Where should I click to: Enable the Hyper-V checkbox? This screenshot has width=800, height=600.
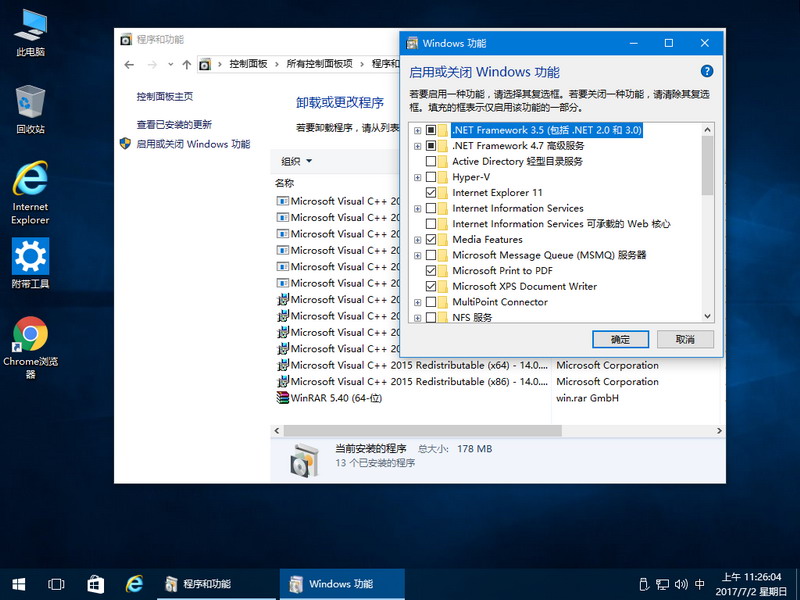coord(431,177)
